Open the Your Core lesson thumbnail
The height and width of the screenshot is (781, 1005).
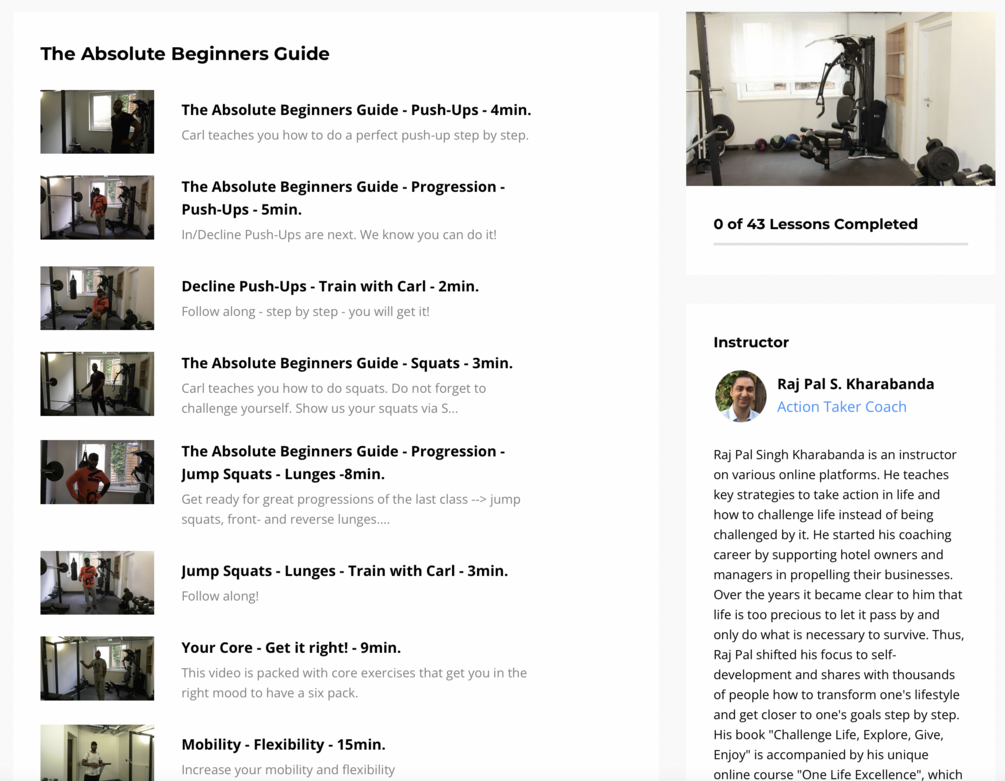(x=97, y=668)
